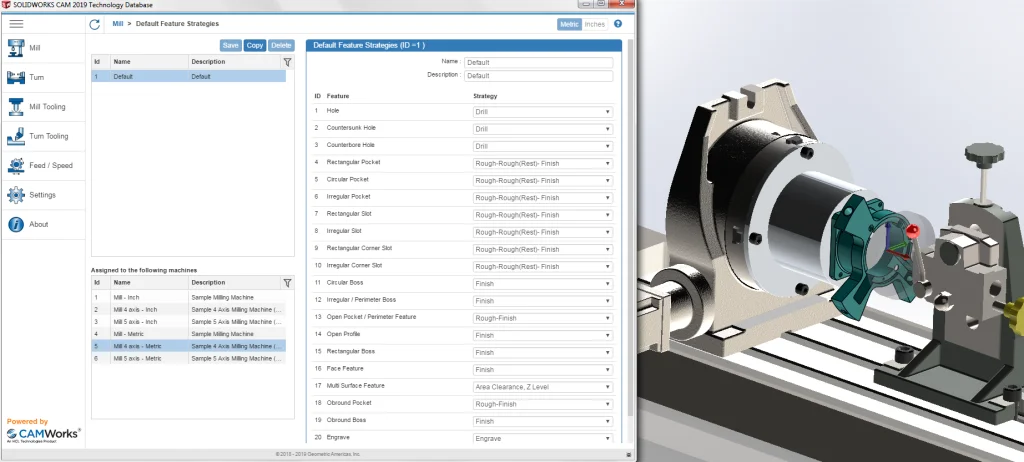Click the refresh icon beside breadcrumb
The width and height of the screenshot is (1024, 462).
95,23
